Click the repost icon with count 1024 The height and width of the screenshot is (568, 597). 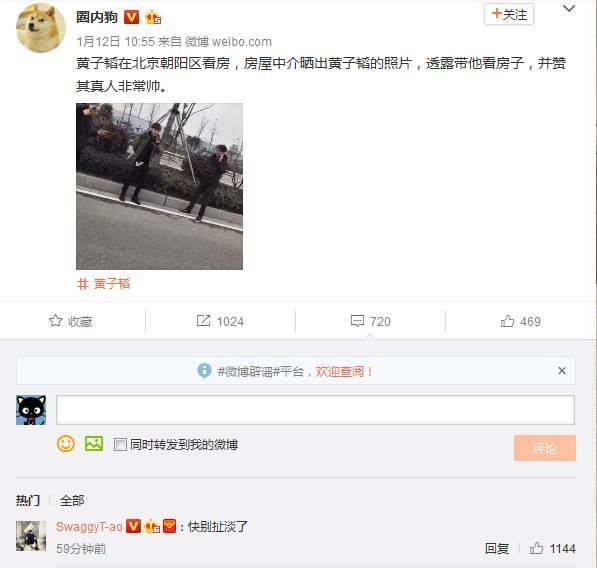pos(203,321)
